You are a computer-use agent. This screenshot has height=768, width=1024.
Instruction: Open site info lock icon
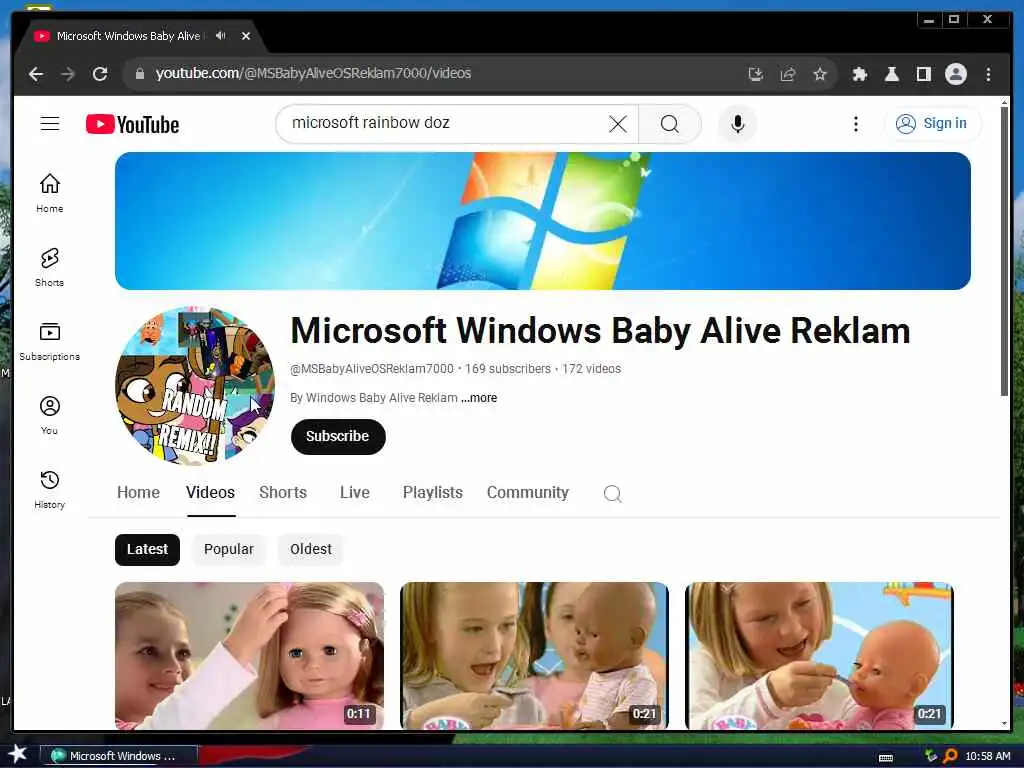[139, 74]
